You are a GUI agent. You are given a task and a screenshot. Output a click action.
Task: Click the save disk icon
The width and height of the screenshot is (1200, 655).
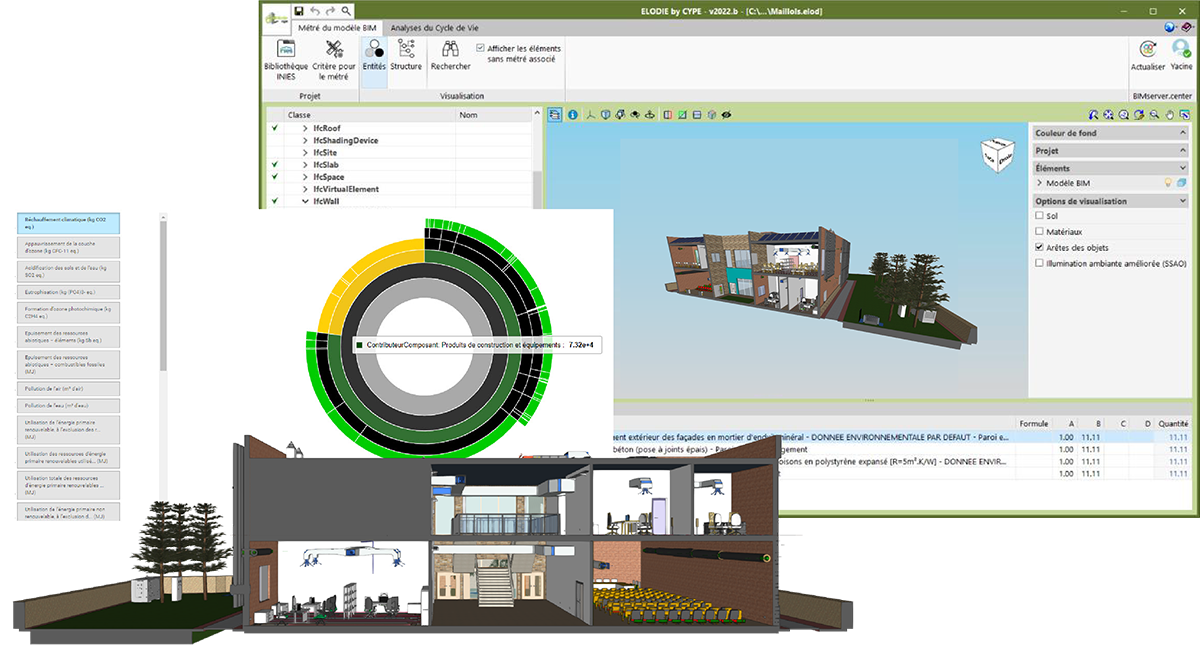299,10
